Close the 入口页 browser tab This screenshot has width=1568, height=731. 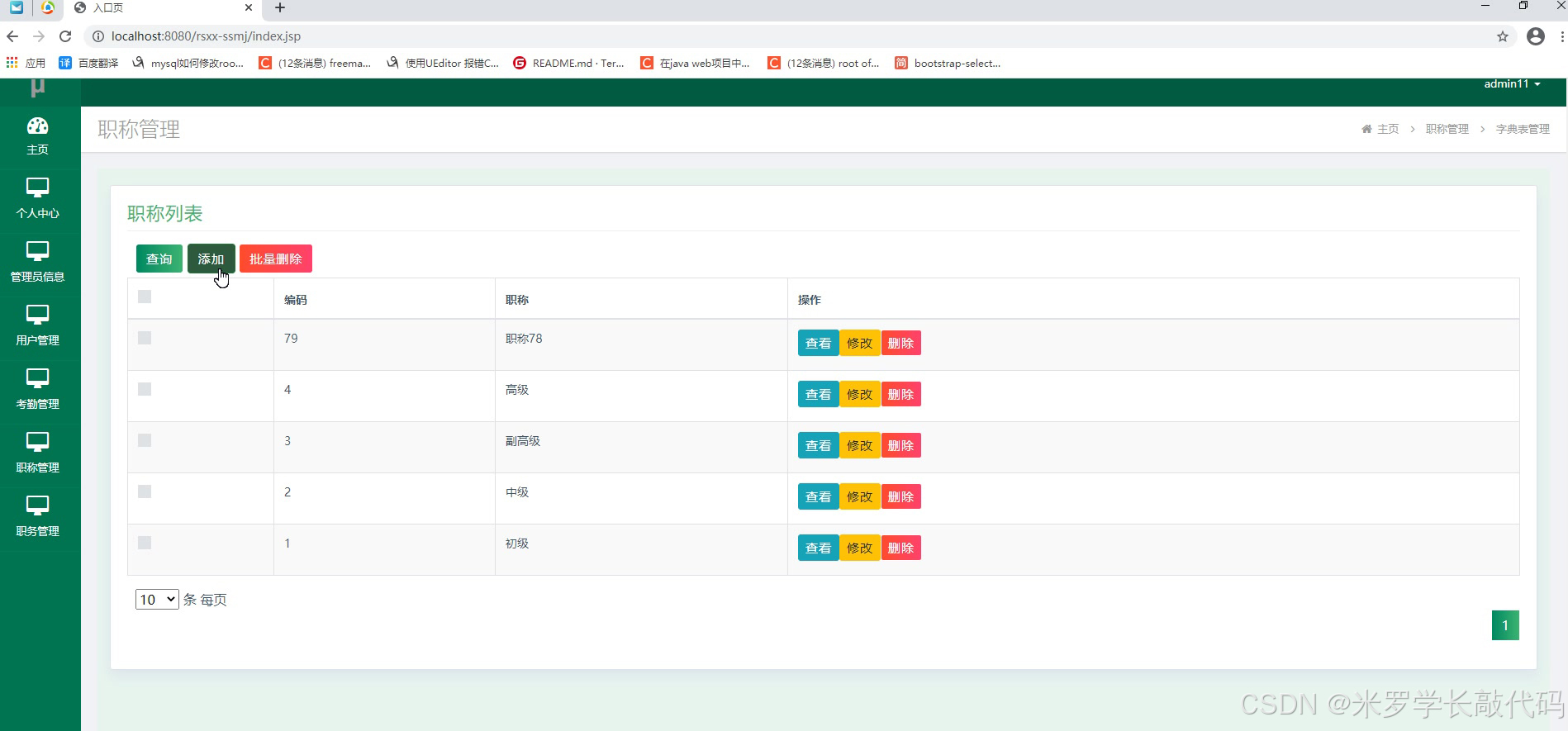pos(249,7)
